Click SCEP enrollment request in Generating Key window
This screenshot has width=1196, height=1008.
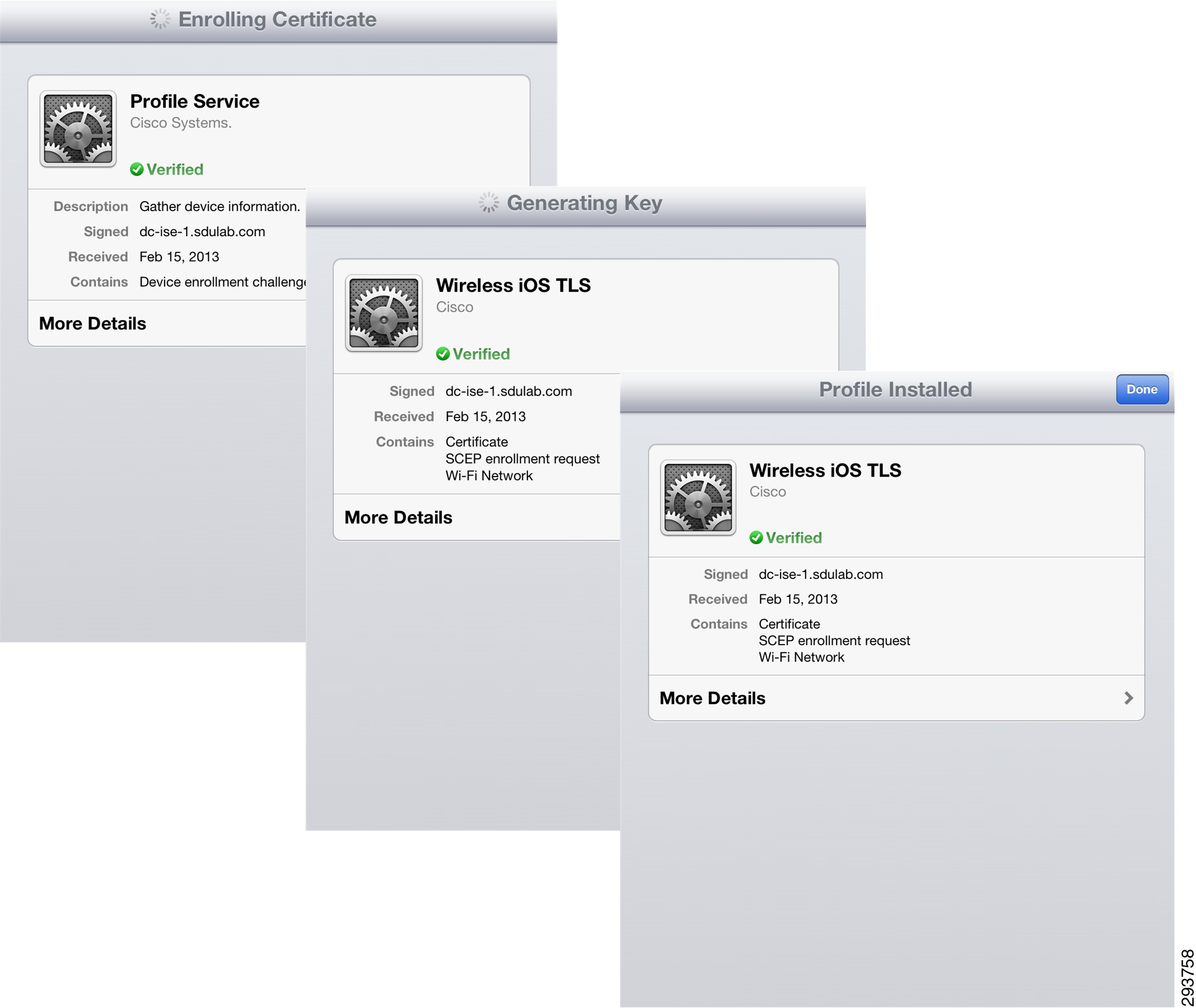click(522, 459)
